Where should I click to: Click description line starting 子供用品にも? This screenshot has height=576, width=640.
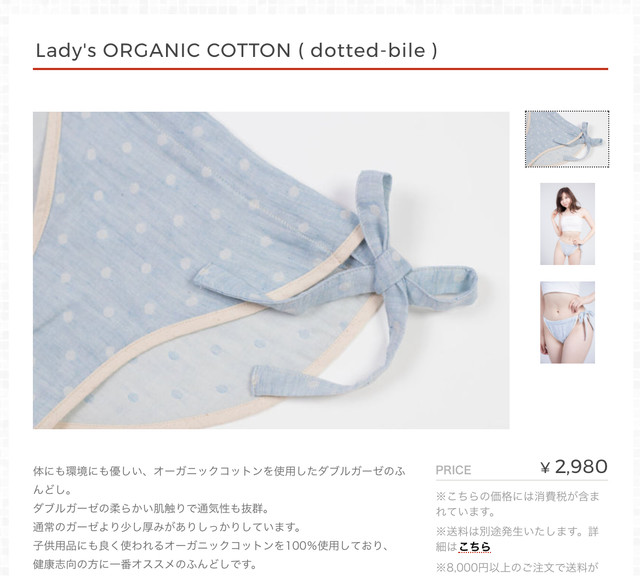(x=211, y=546)
